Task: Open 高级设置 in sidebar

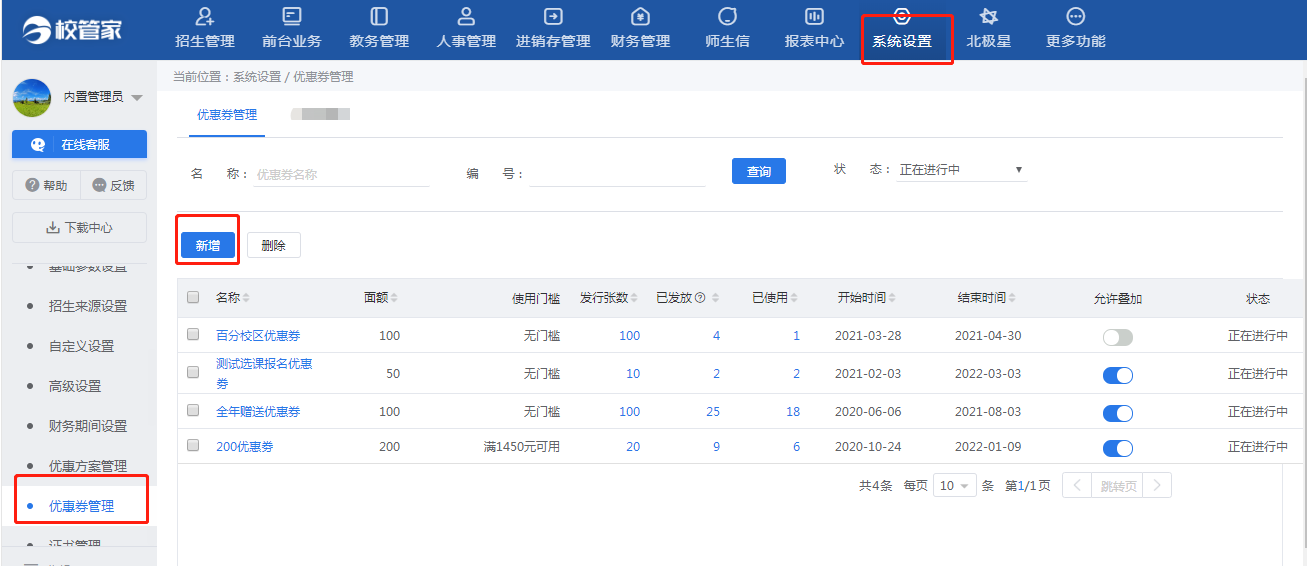Action: click(75, 386)
